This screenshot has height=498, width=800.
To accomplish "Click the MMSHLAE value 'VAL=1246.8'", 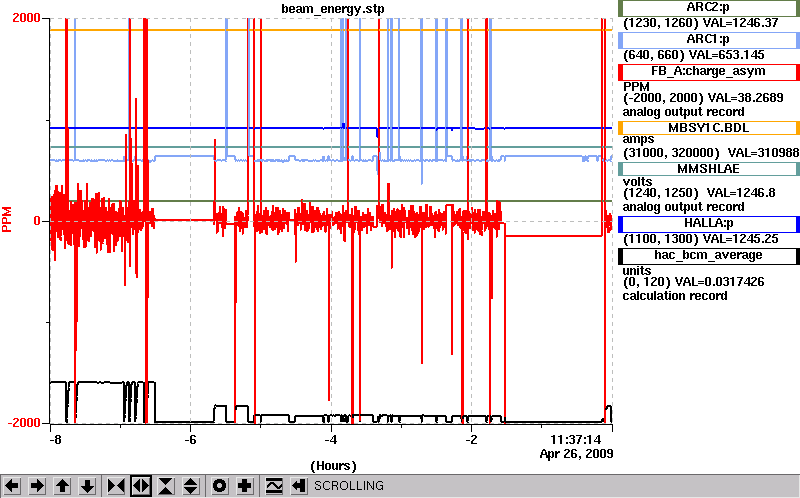I will click(x=741, y=193).
